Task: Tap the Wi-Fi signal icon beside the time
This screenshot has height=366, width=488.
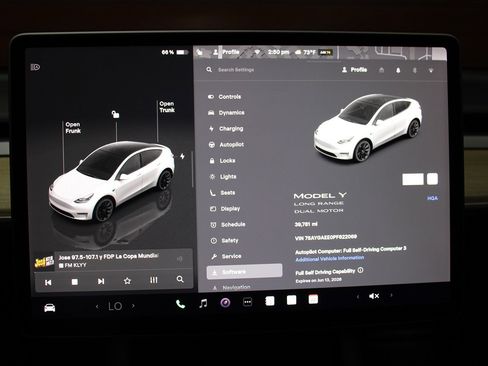Action: (257, 52)
